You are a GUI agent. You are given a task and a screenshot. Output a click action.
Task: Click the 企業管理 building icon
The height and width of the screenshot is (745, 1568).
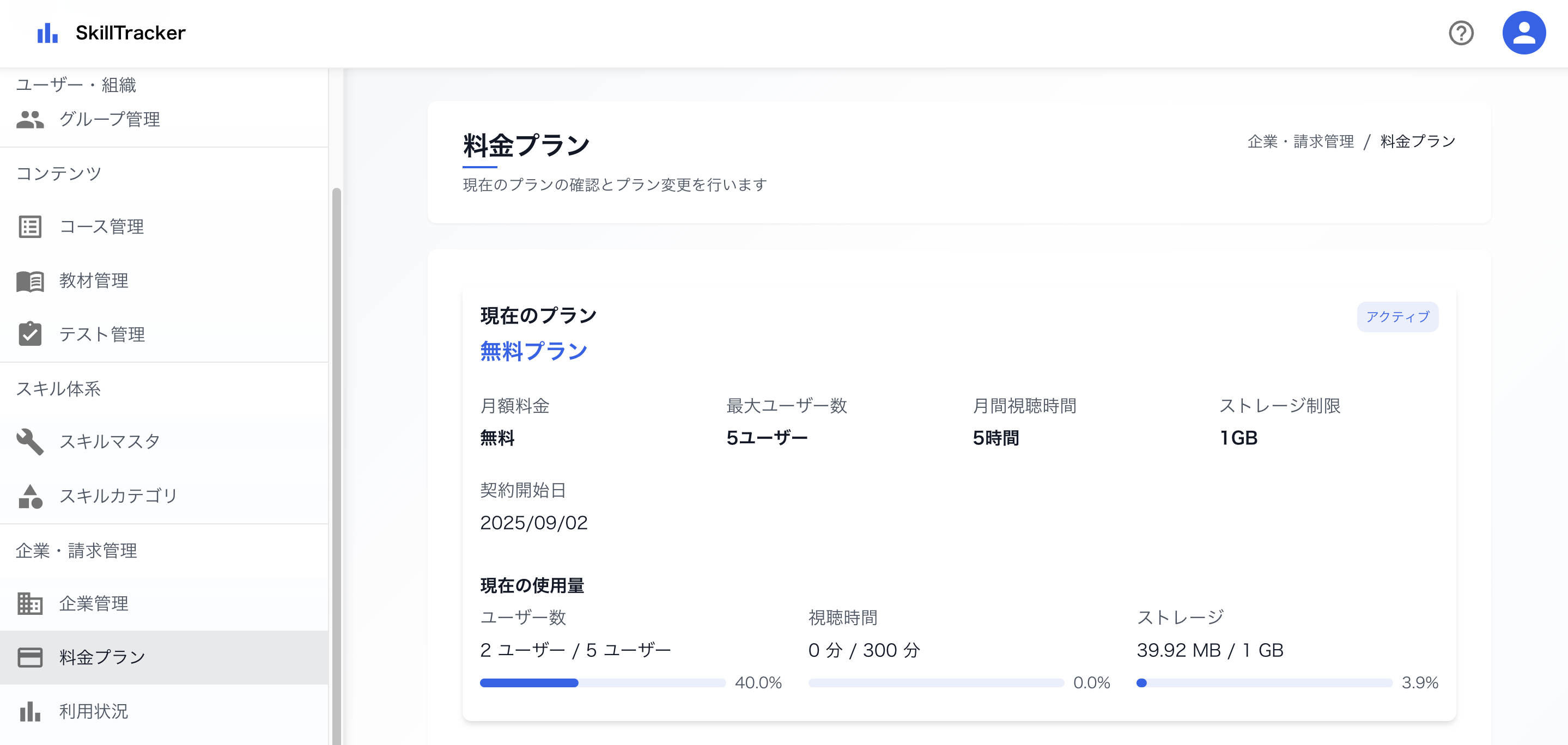30,603
